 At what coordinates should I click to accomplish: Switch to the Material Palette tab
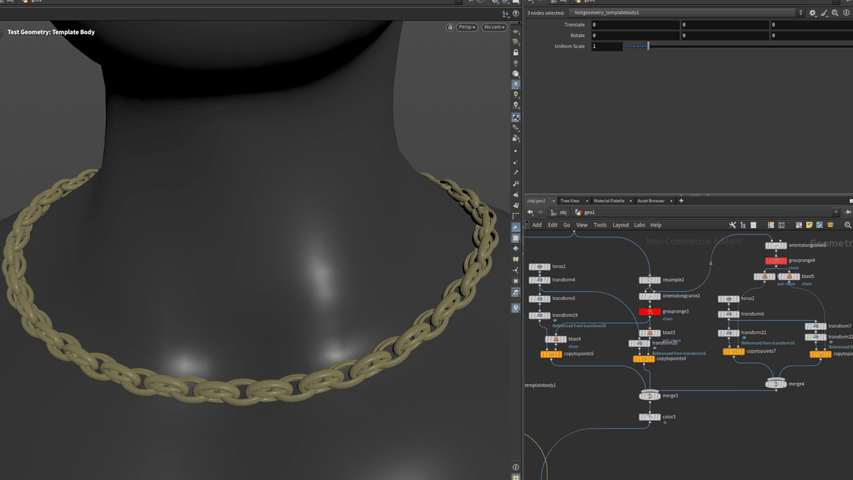pyautogui.click(x=609, y=201)
